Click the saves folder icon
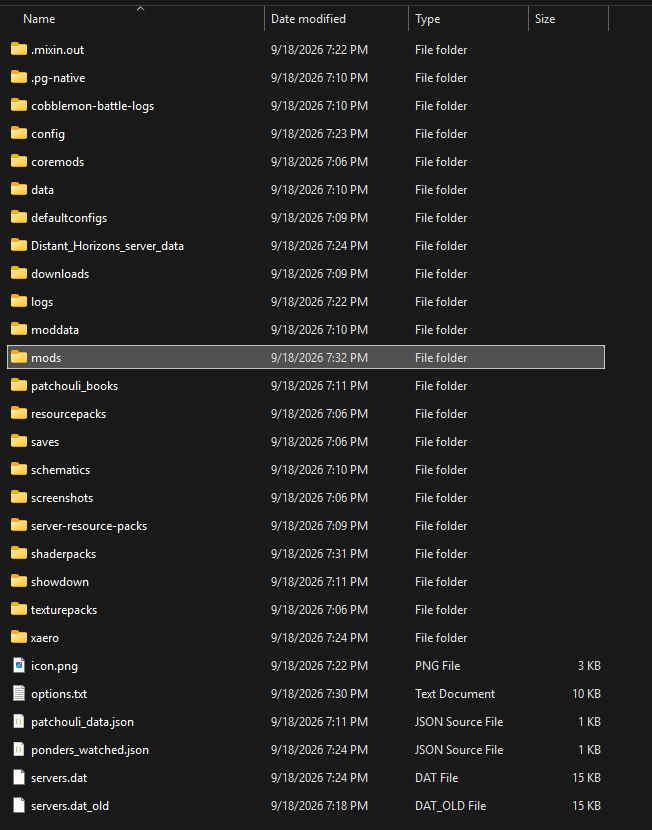652x830 pixels. (19, 441)
